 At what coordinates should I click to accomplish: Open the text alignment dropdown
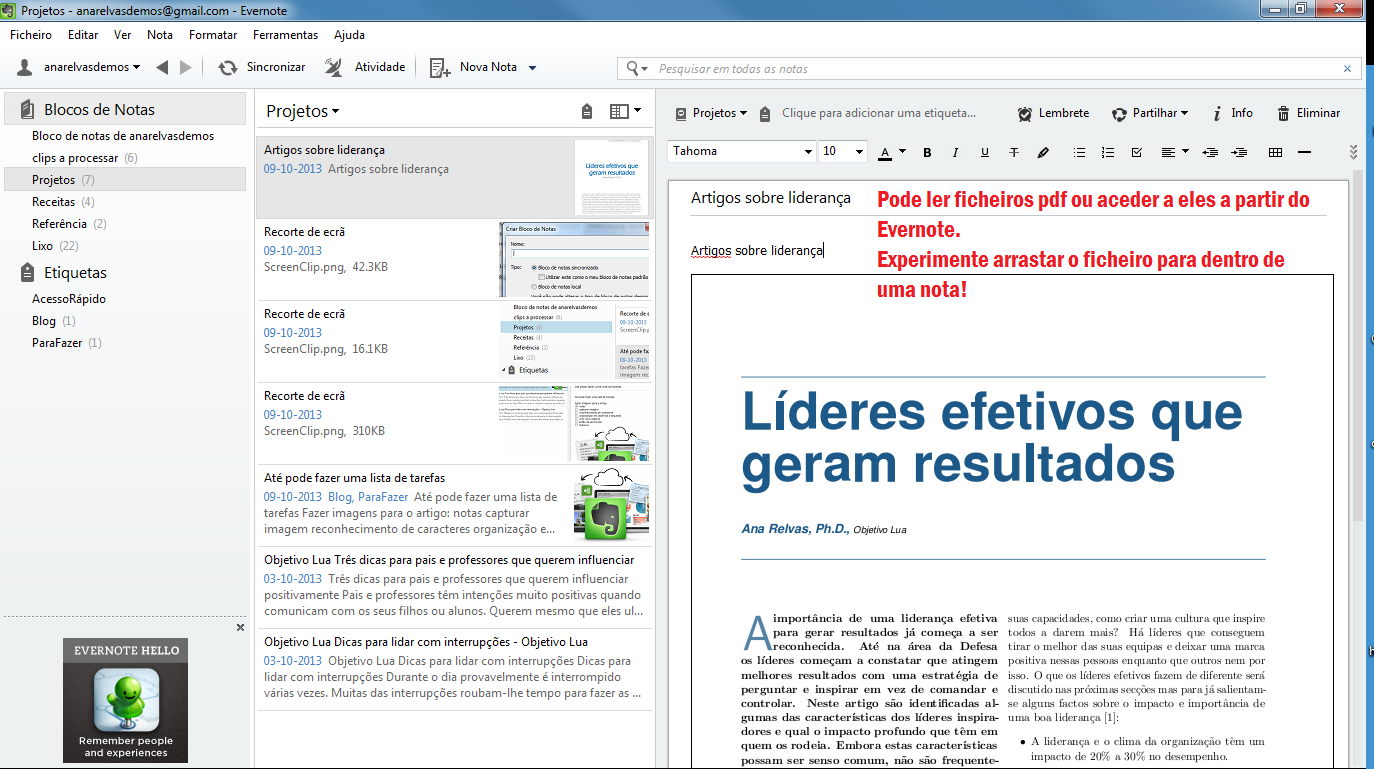[x=1174, y=152]
